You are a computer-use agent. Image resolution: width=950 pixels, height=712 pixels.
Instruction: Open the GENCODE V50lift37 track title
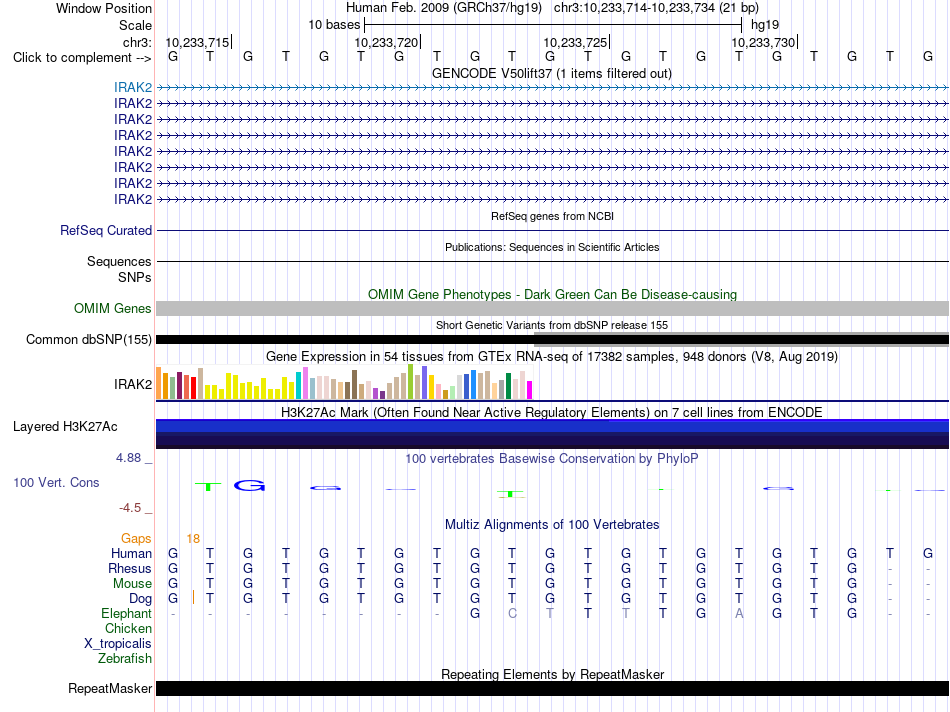[552, 73]
